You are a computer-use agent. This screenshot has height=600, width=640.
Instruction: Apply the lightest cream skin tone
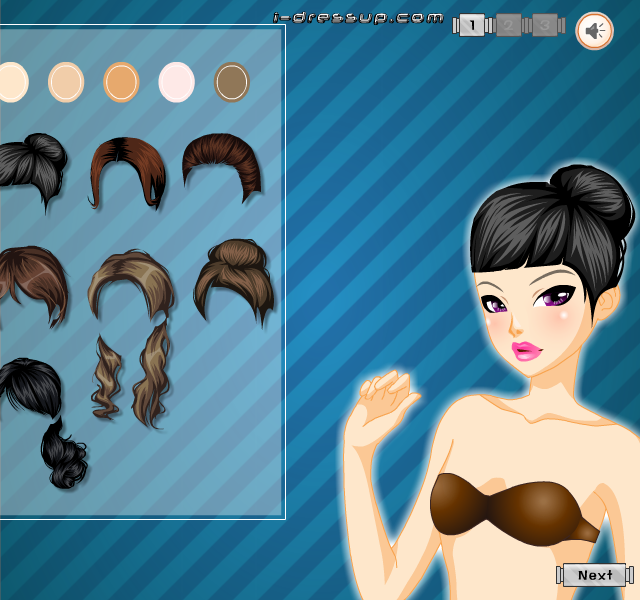pyautogui.click(x=13, y=82)
